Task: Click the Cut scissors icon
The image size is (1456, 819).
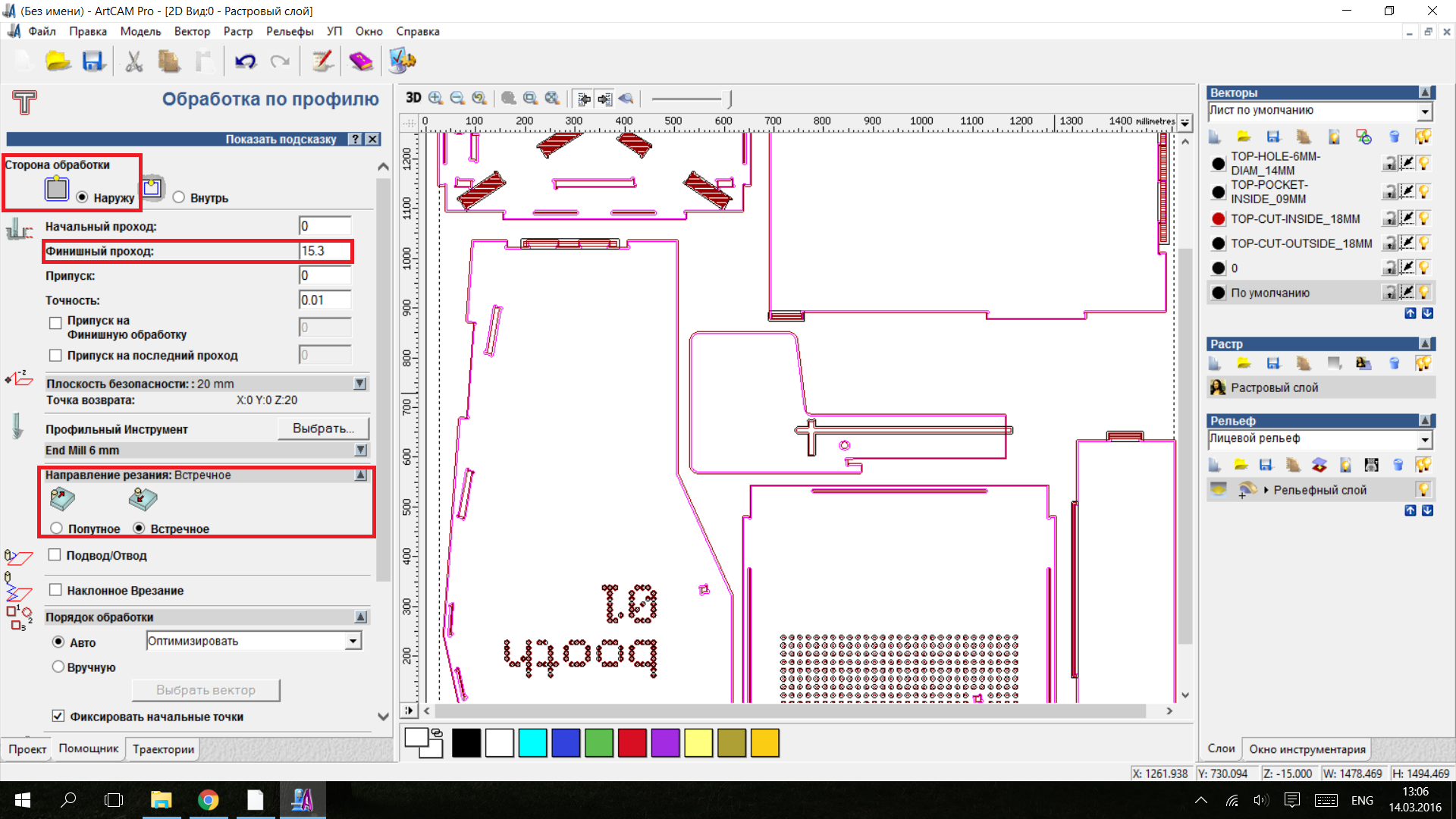Action: (134, 61)
